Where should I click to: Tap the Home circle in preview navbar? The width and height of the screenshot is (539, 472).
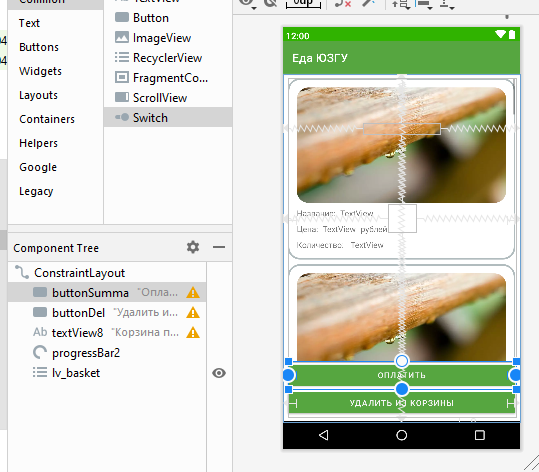click(x=402, y=435)
